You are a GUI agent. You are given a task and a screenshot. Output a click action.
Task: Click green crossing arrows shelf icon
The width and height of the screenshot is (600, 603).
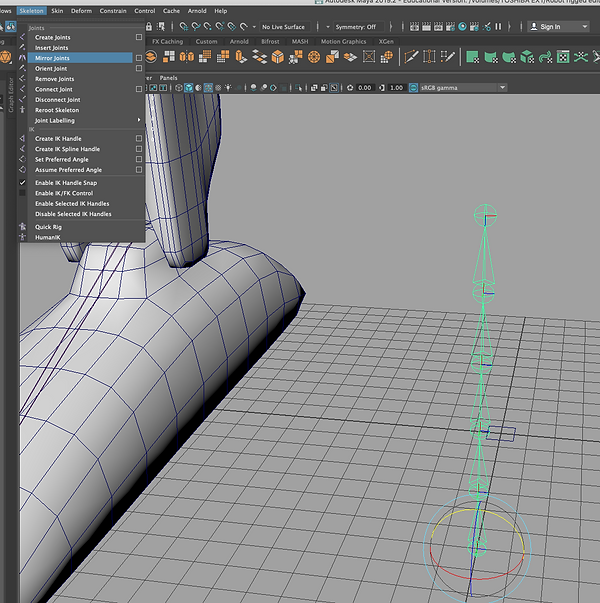[x=581, y=57]
